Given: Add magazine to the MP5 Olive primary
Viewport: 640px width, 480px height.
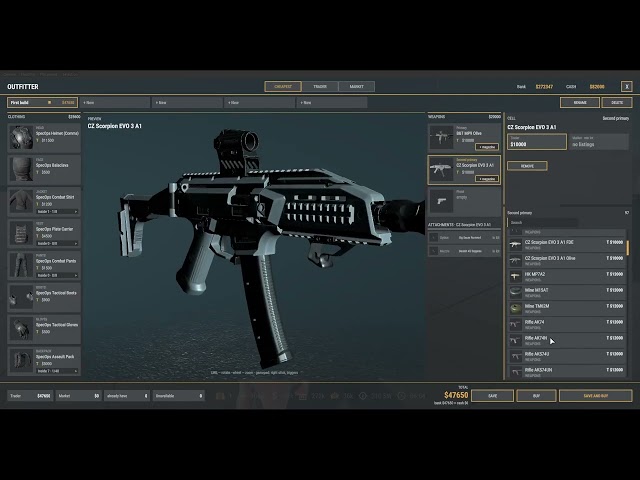Looking at the screenshot, I should [487, 147].
